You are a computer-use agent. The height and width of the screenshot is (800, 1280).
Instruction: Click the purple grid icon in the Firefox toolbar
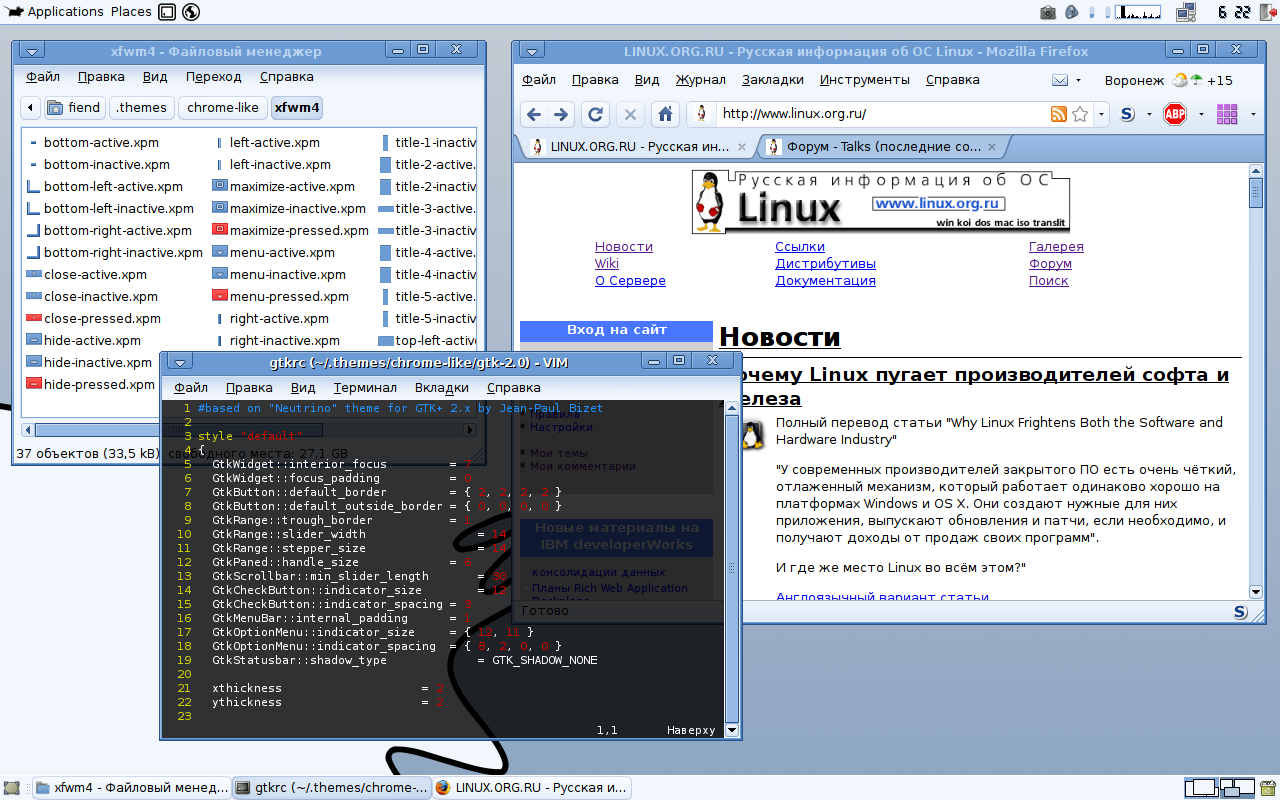point(1227,114)
